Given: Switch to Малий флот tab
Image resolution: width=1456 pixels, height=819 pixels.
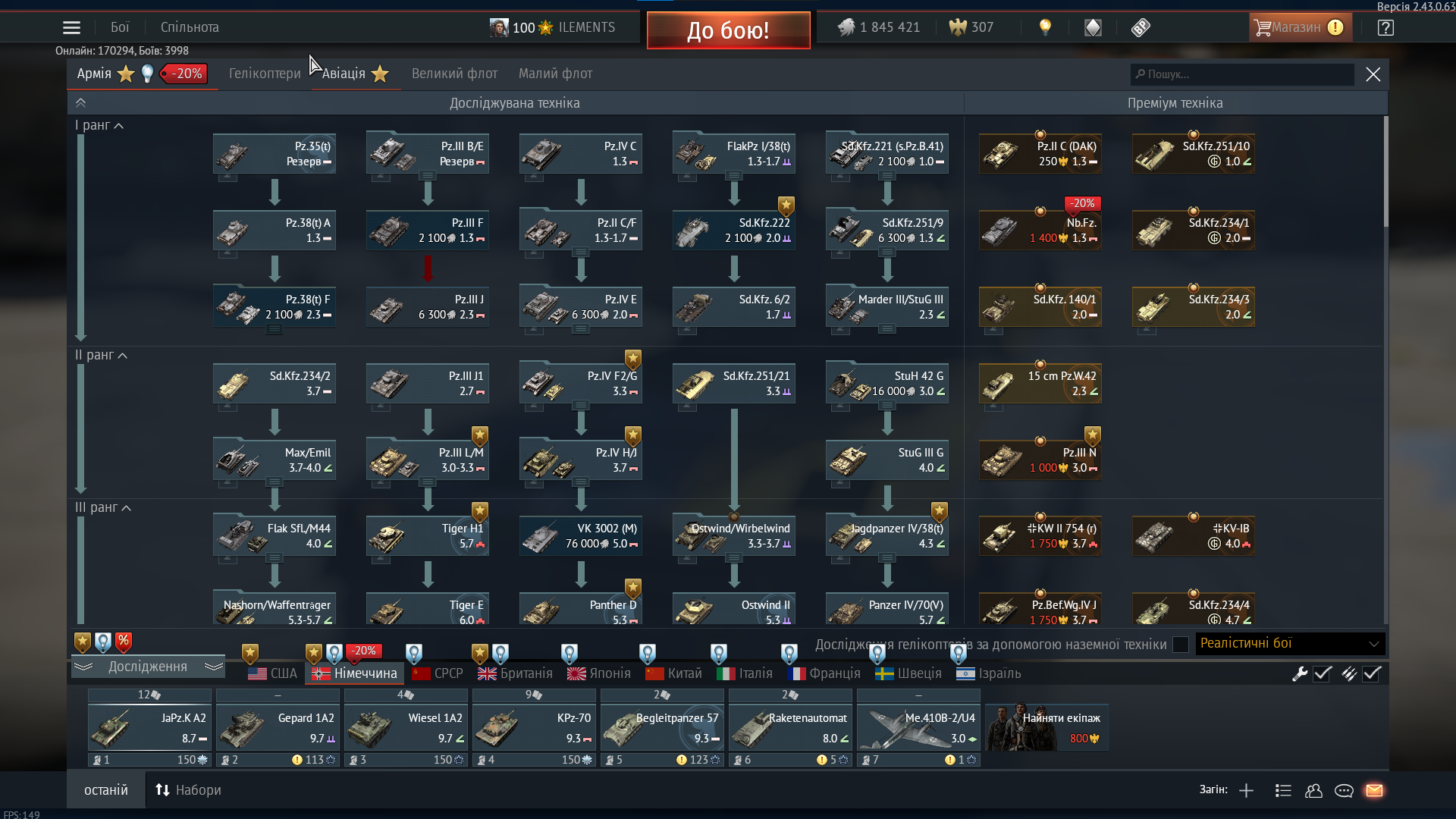Looking at the screenshot, I should click(555, 74).
